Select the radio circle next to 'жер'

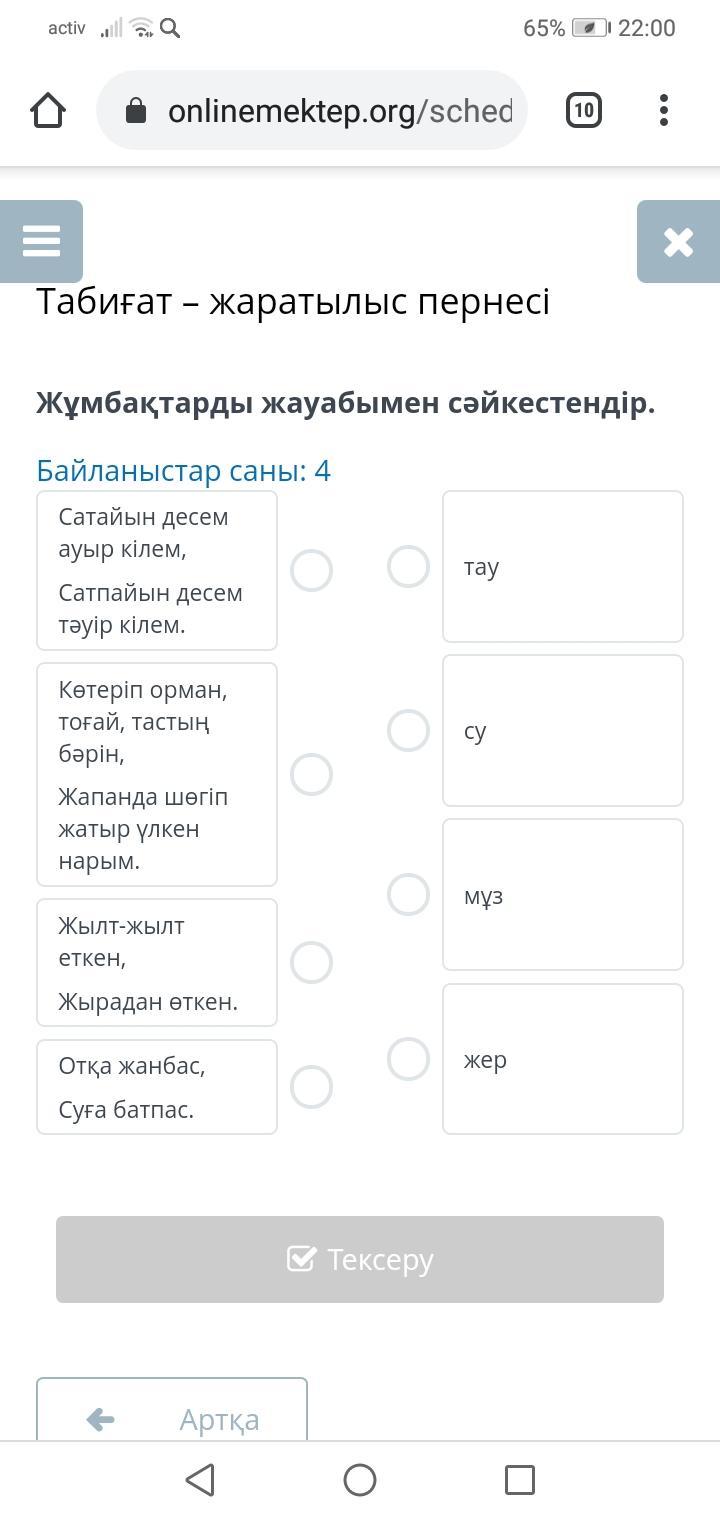click(x=408, y=1059)
